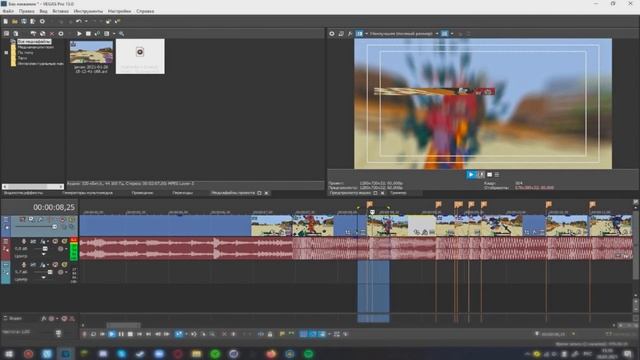640x360 pixels.
Task: Click split screen view button in preview
Action: [x=359, y=33]
